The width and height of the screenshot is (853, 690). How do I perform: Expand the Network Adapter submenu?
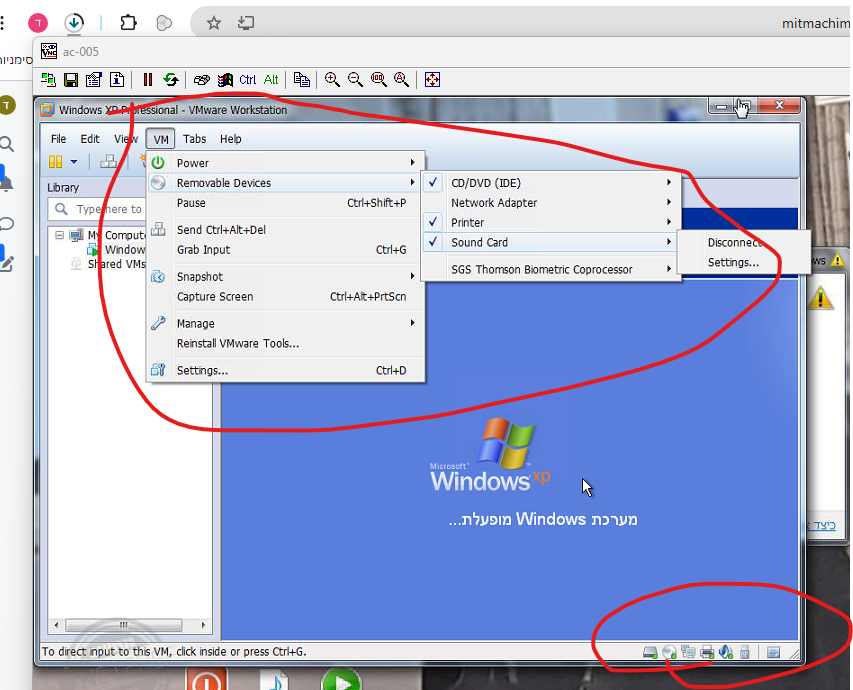pos(550,202)
